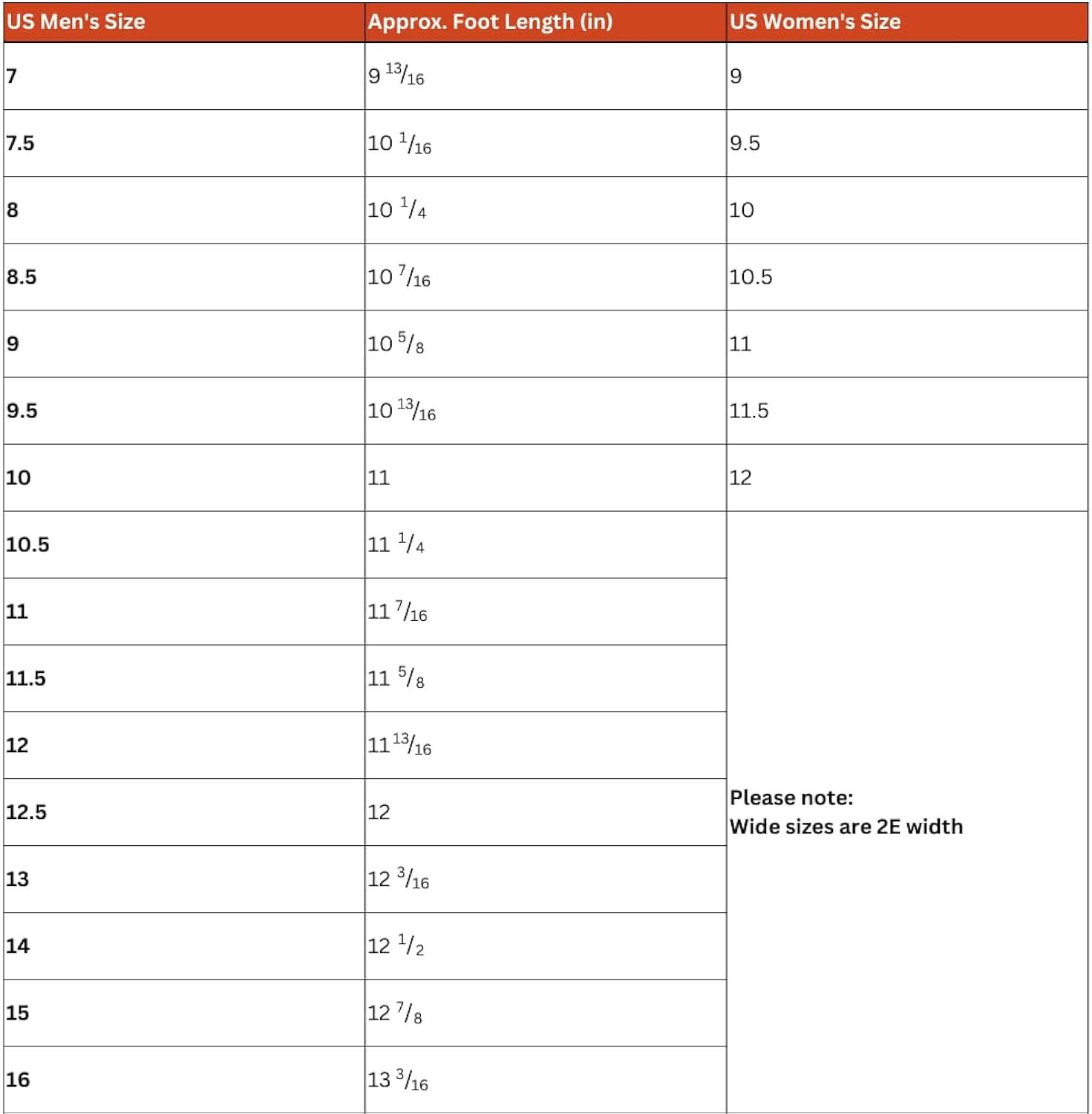1092x1114 pixels.
Task: Click women's size 12 cell
Action: tap(907, 478)
